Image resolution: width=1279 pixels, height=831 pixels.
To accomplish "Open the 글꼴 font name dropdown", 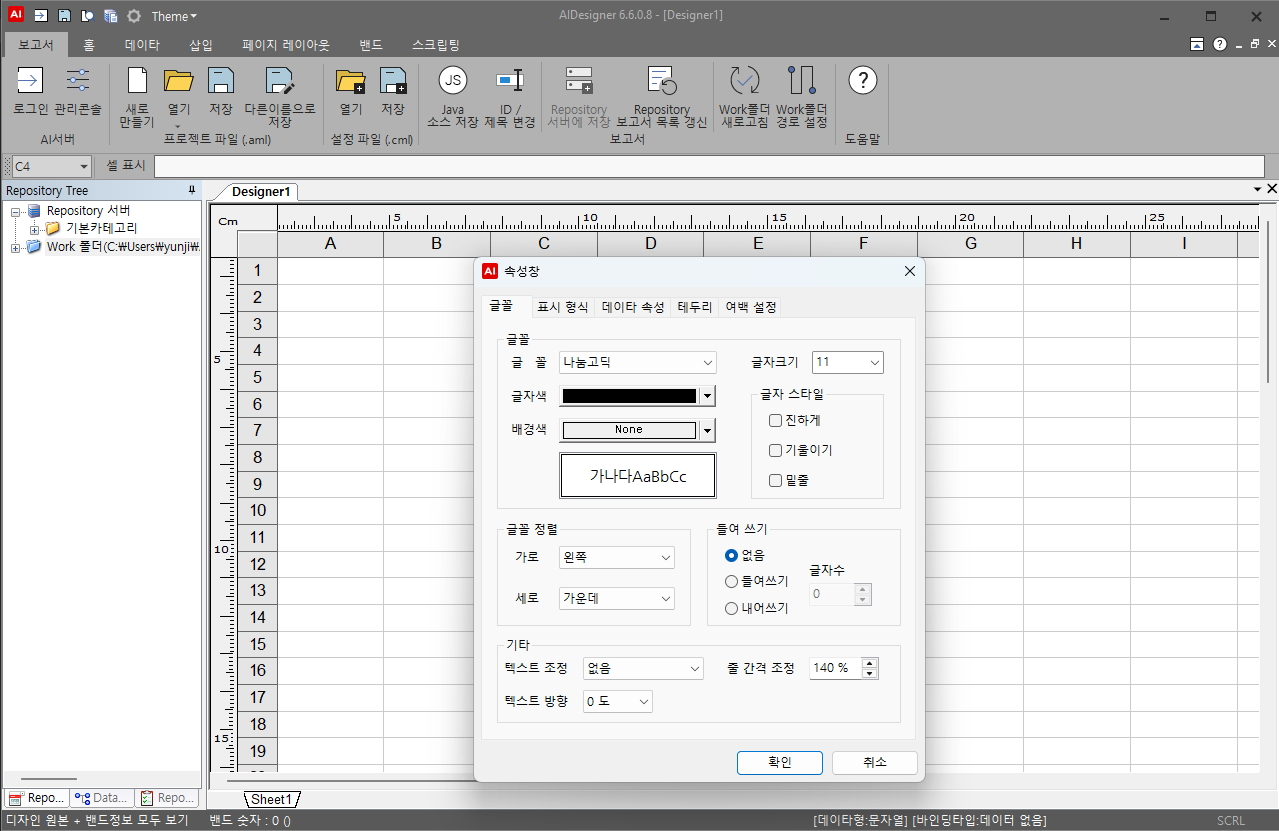I will [x=637, y=362].
